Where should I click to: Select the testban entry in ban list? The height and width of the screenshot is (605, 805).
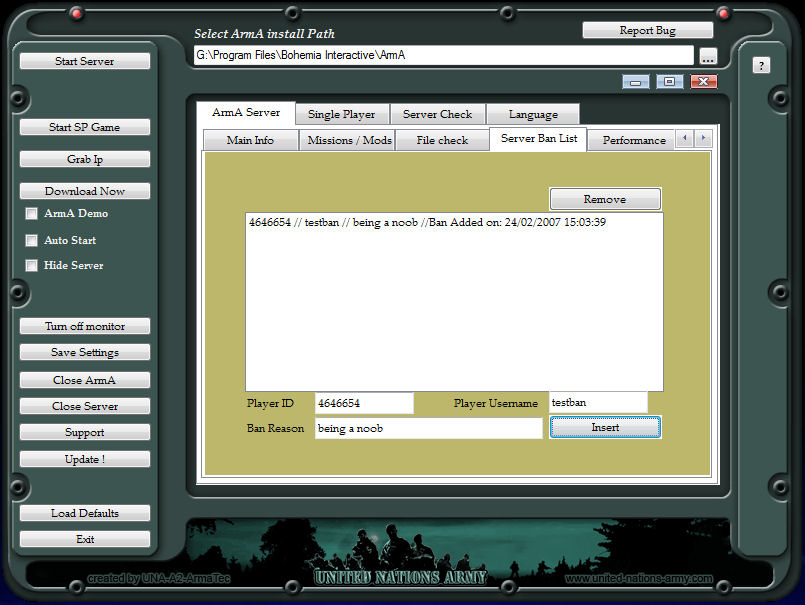point(427,223)
